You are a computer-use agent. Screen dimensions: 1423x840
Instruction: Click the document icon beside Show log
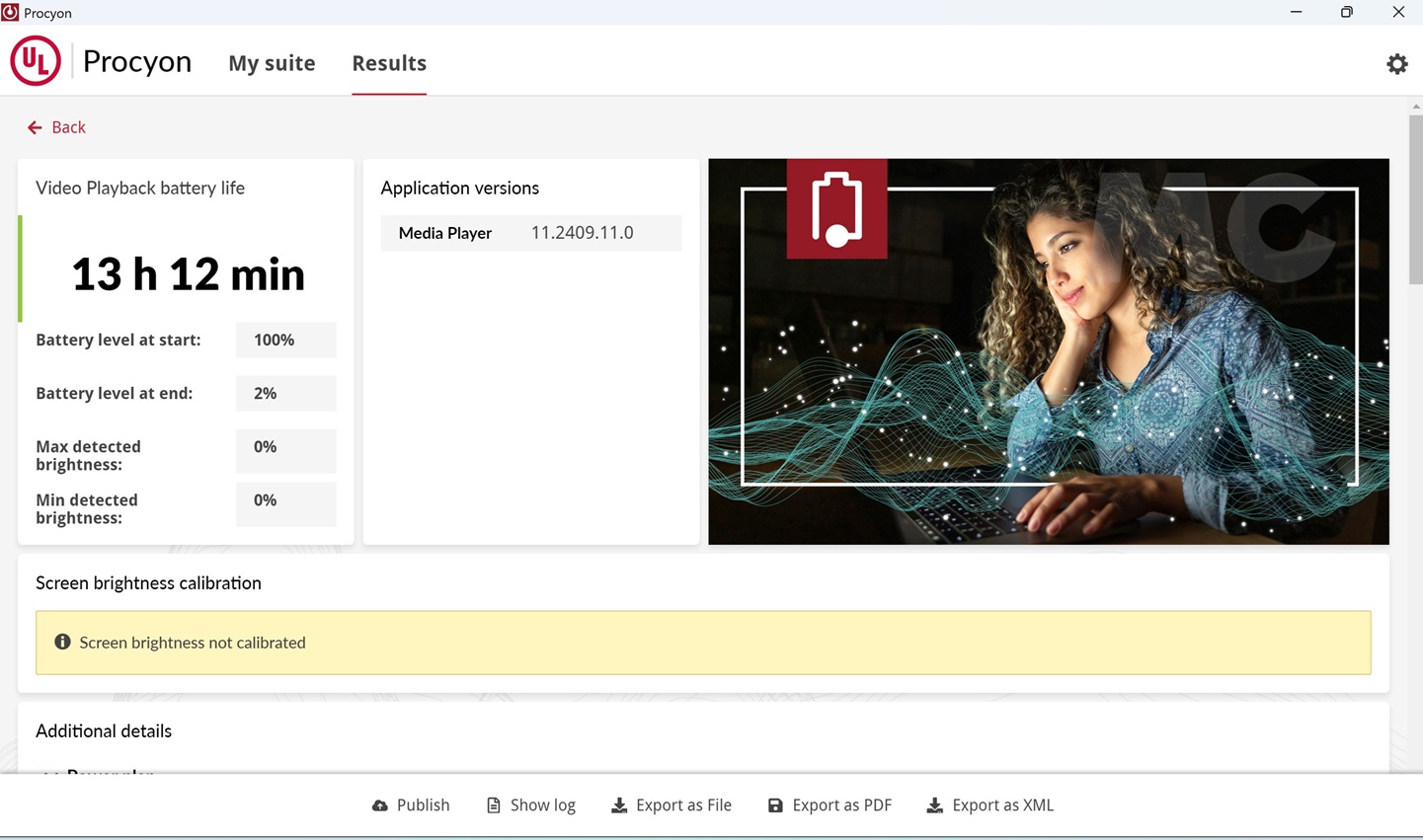coord(494,805)
